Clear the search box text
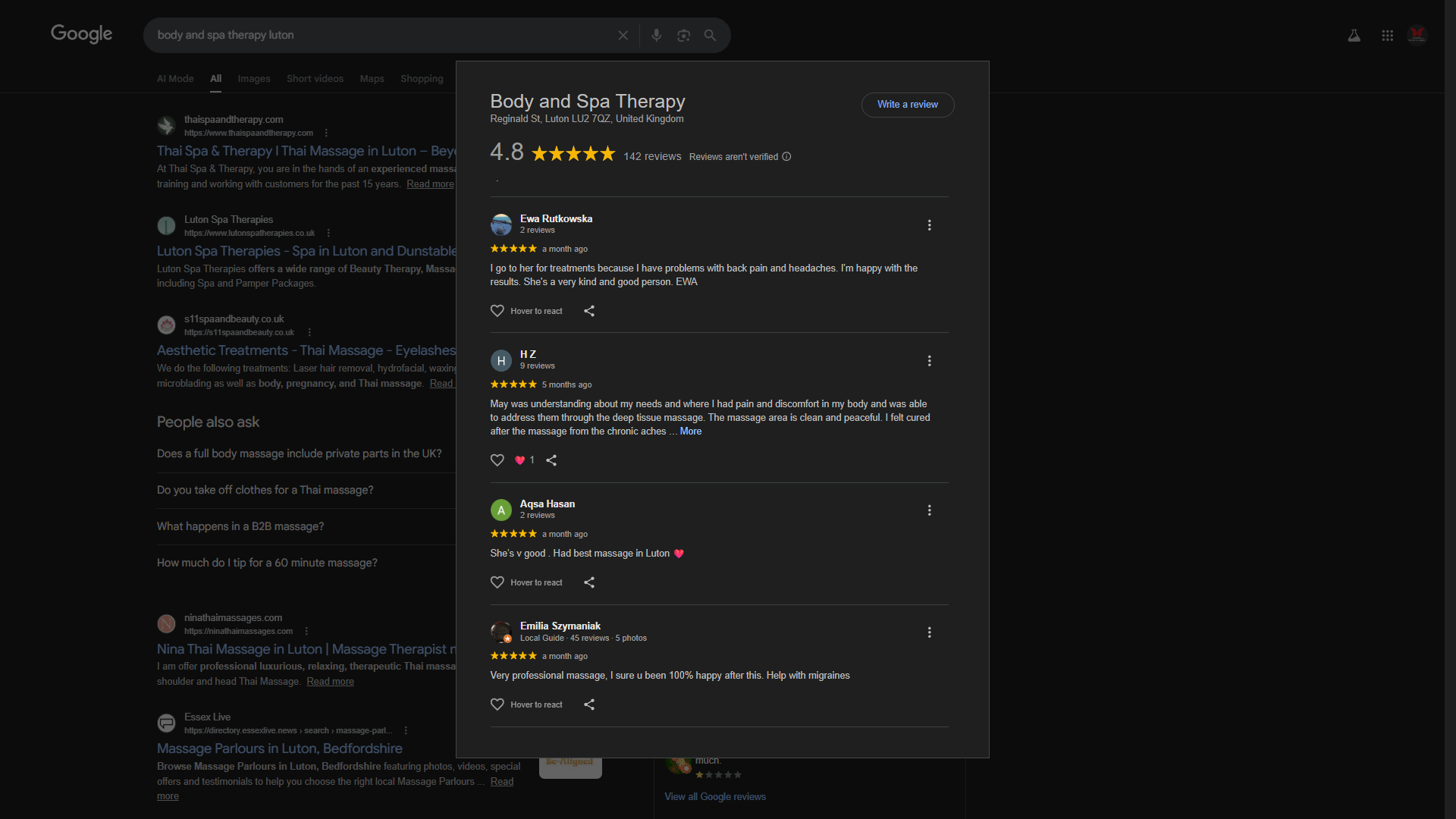Screen dimensions: 1456x819 (x=623, y=36)
